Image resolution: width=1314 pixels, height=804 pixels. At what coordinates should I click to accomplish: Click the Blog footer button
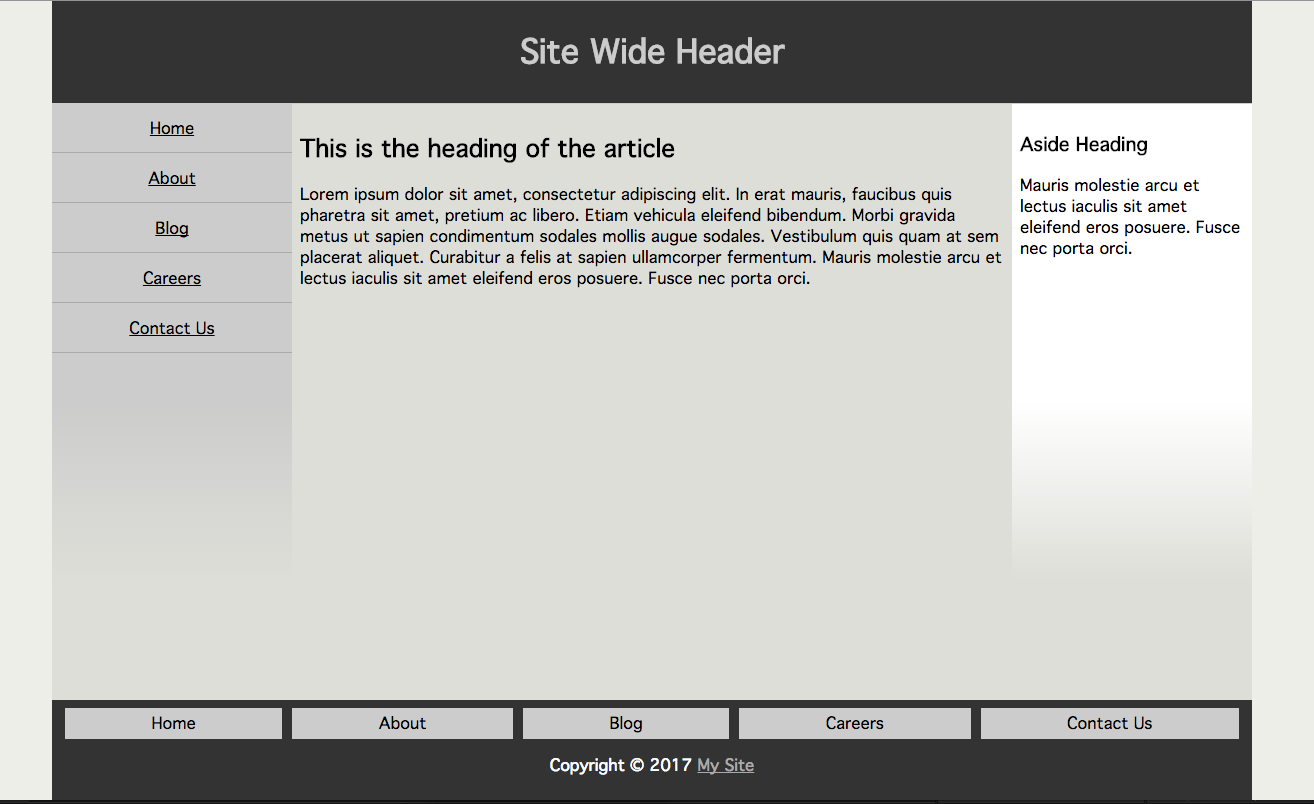625,722
